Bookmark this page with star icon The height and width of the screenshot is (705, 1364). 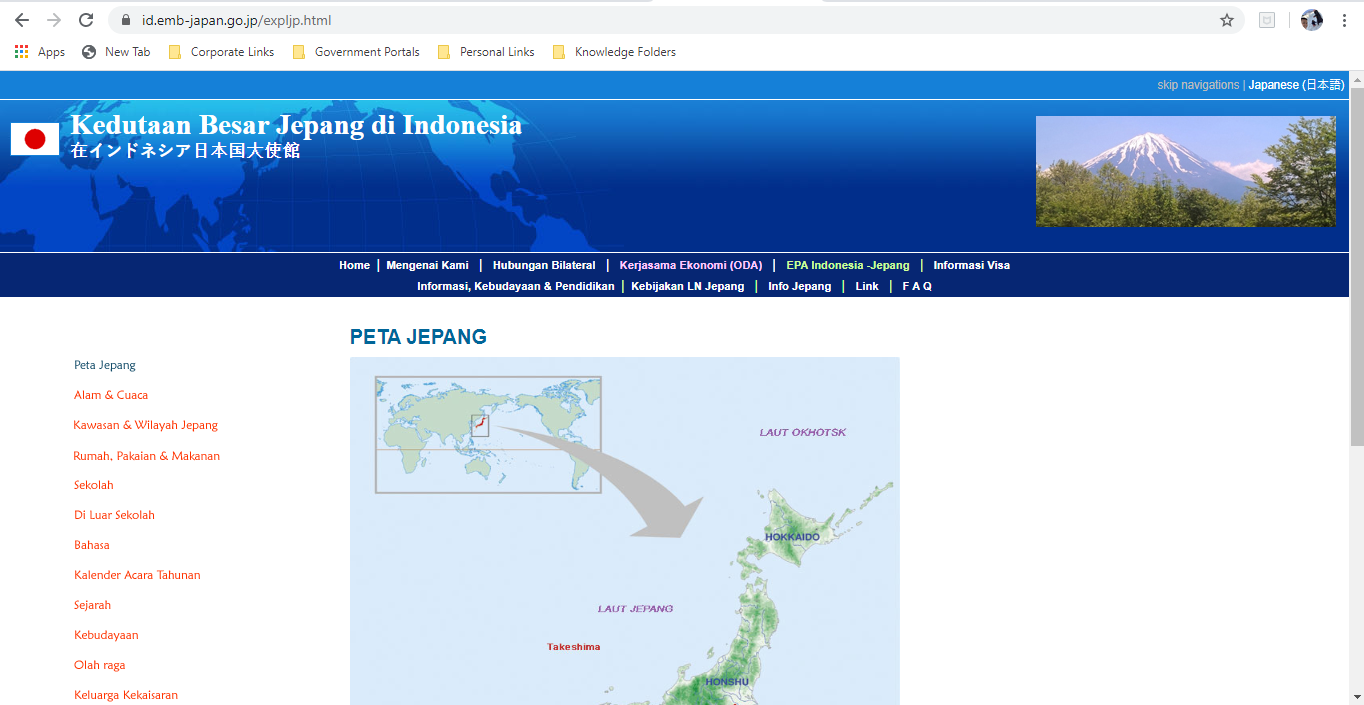point(1227,20)
